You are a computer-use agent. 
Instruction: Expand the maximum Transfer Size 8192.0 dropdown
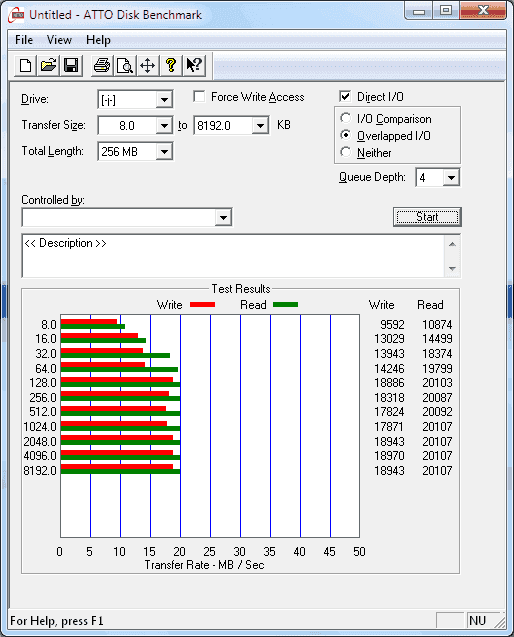260,126
